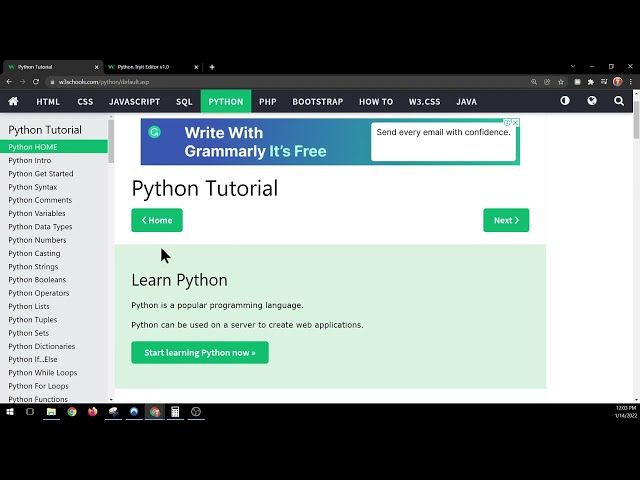This screenshot has width=640, height=480.
Task: Click the sidebar scrollbar thumb
Action: [x=111, y=142]
